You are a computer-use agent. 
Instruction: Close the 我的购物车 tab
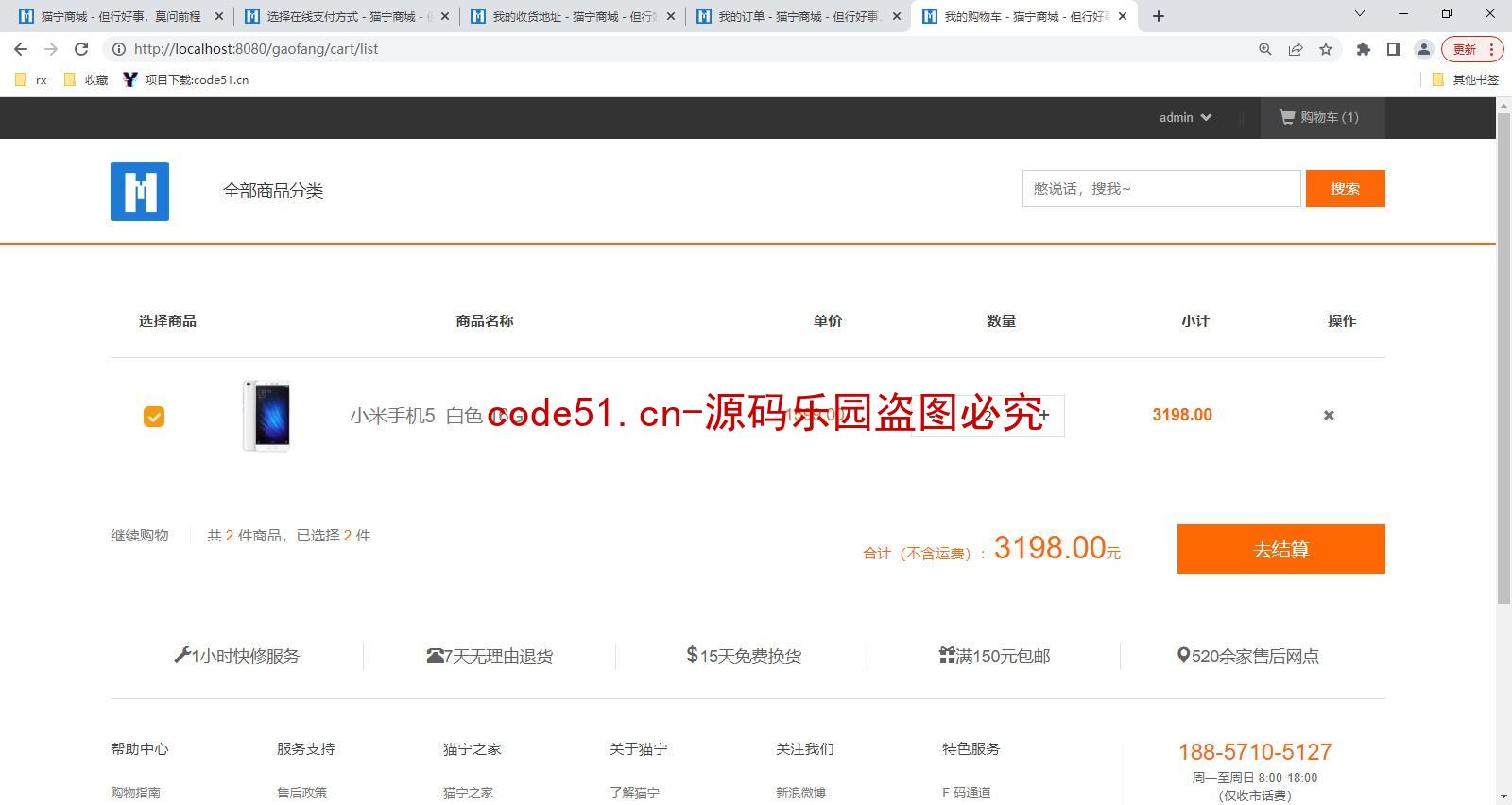[x=1123, y=16]
